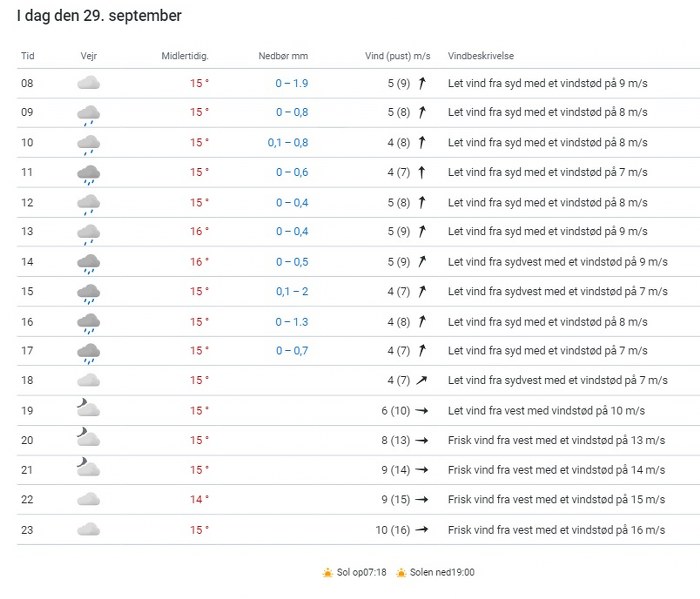Image resolution: width=700 pixels, height=599 pixels.
Task: Select the Vindbeskrivelse column header
Action: [481, 56]
